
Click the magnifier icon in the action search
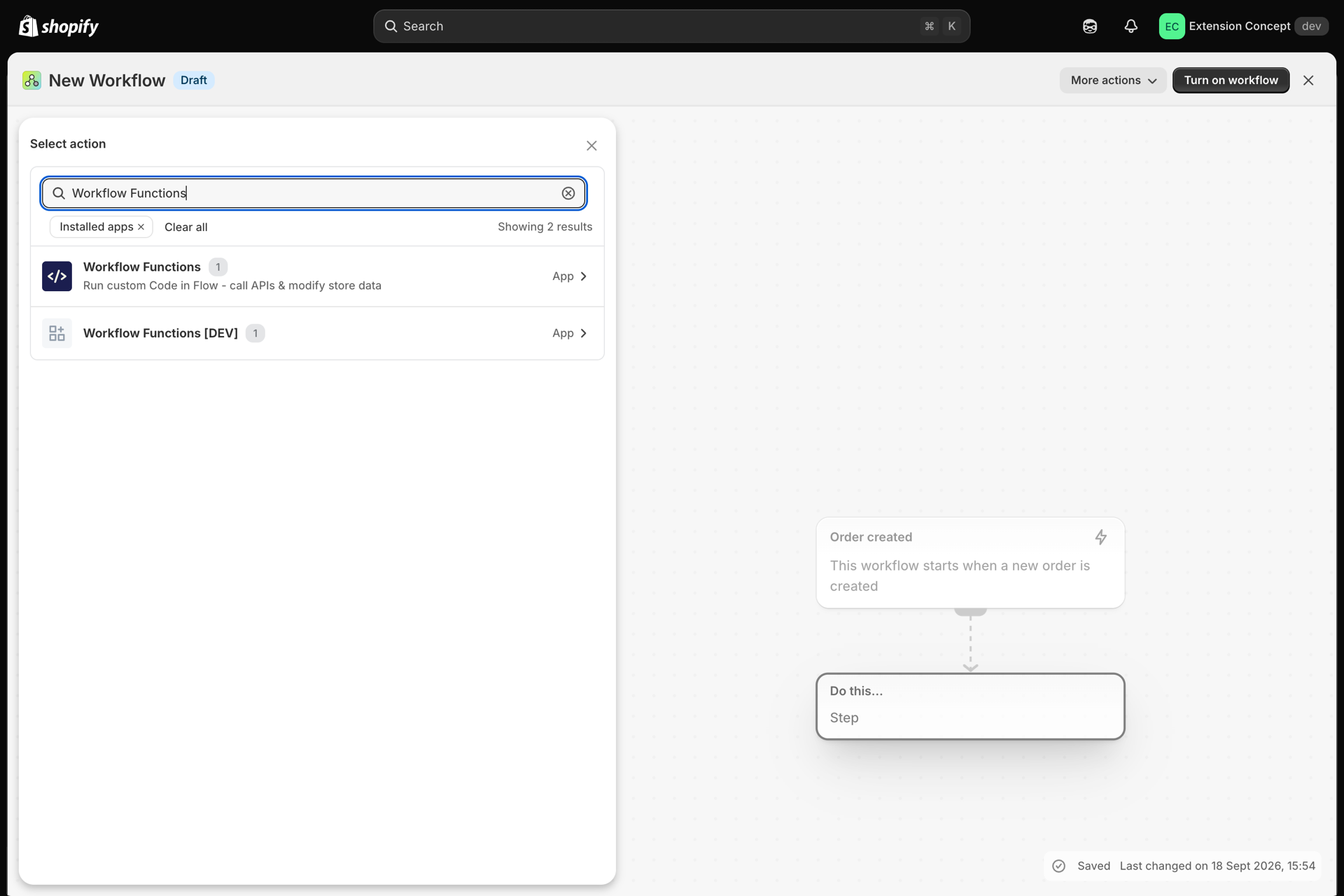(59, 193)
